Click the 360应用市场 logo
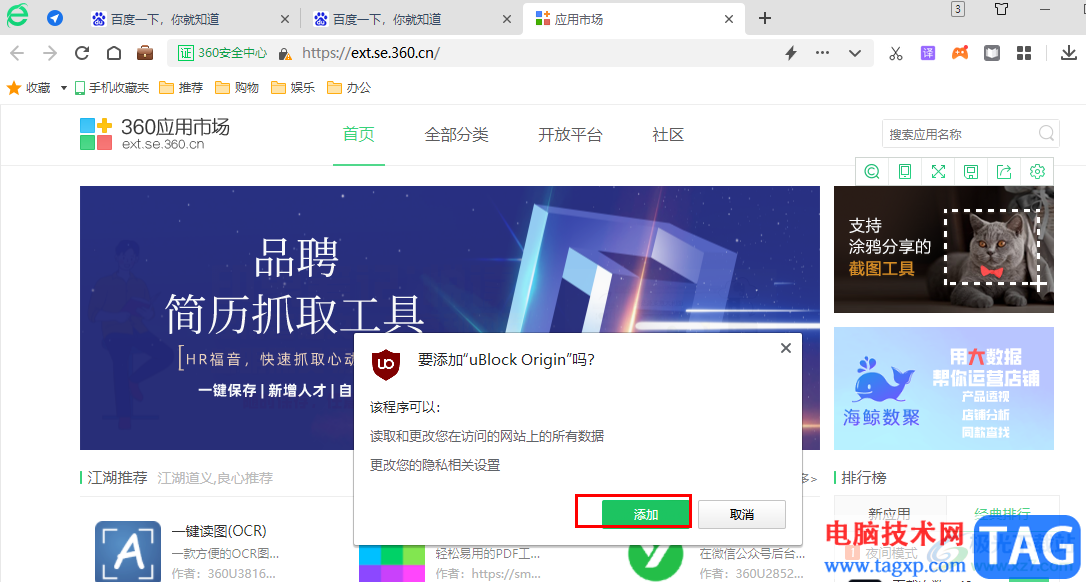The width and height of the screenshot is (1086, 582). pyautogui.click(x=154, y=134)
